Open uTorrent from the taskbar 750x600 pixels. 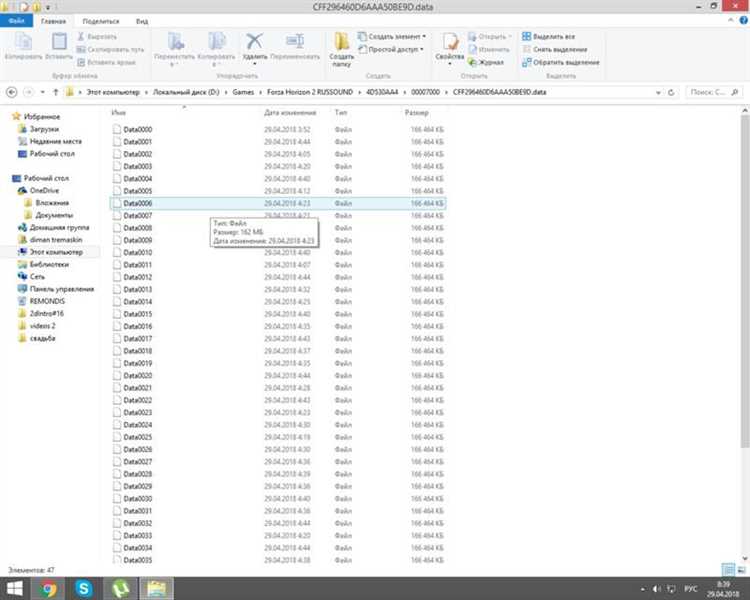(120, 589)
